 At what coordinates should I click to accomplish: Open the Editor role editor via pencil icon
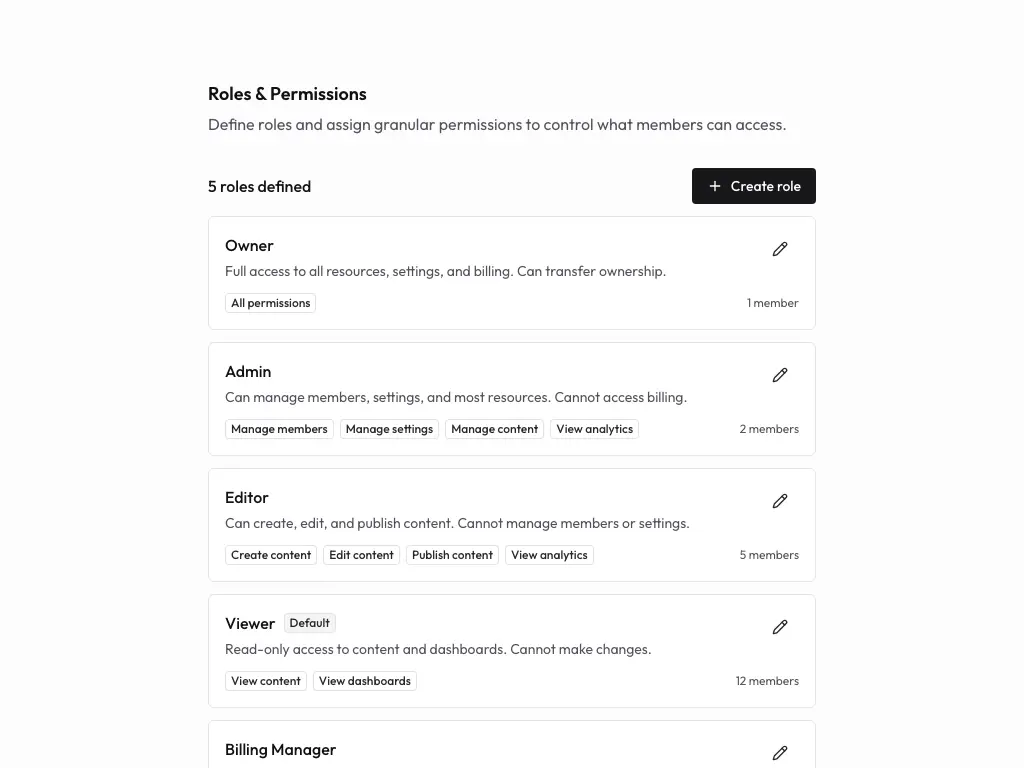pos(780,501)
